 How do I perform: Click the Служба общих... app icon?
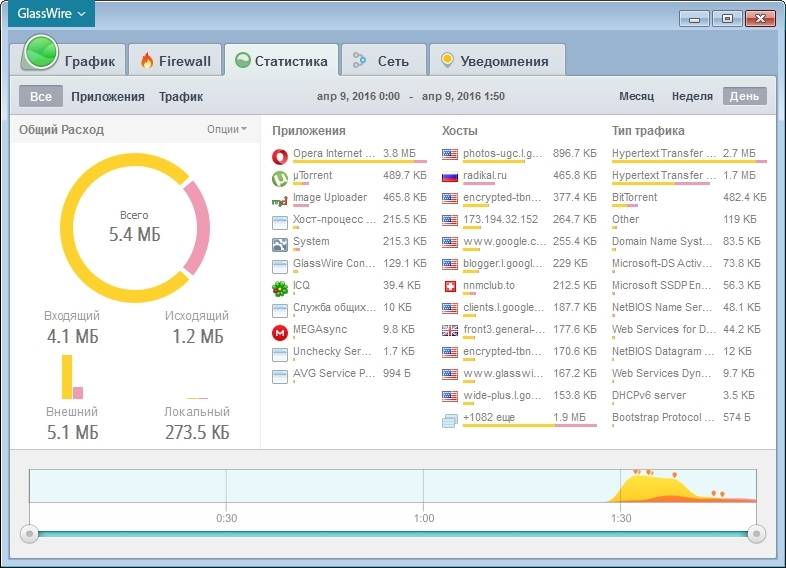280,310
